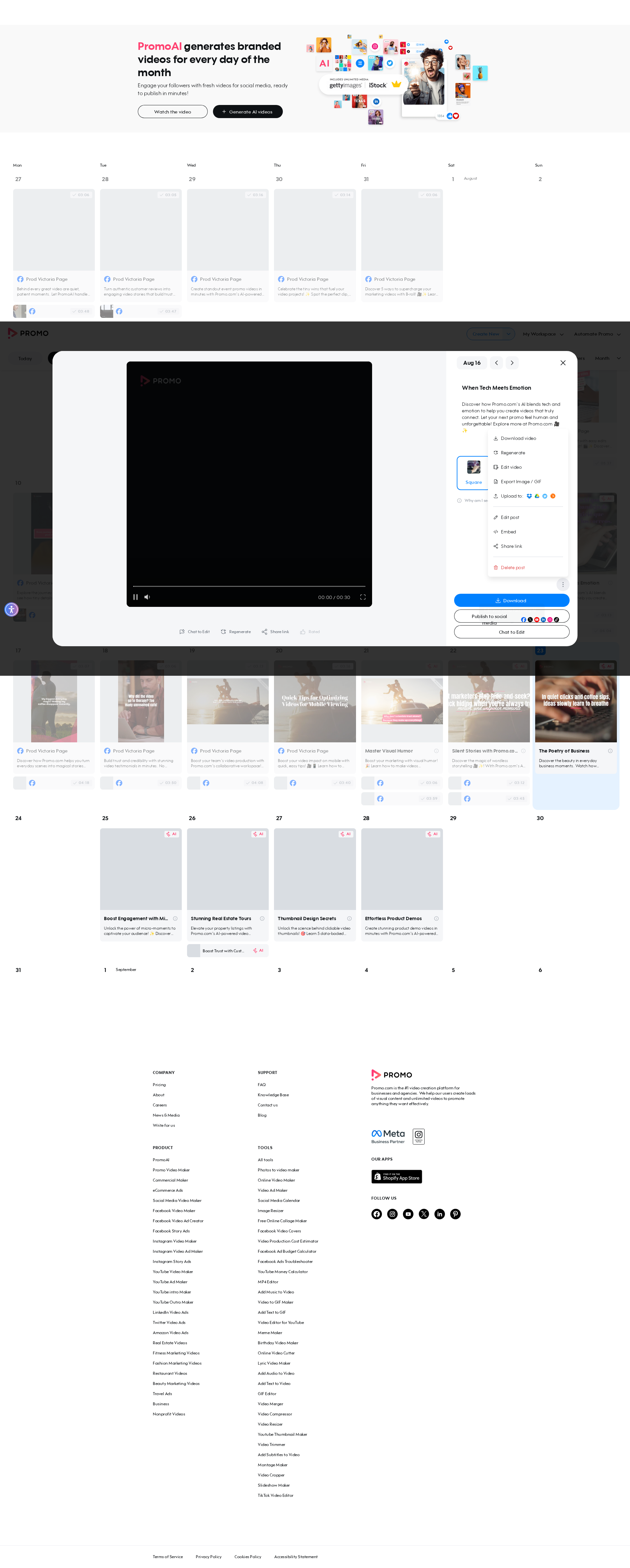Open the accessibility widget icon
Viewport: 630px width, 1568px height.
point(11,609)
